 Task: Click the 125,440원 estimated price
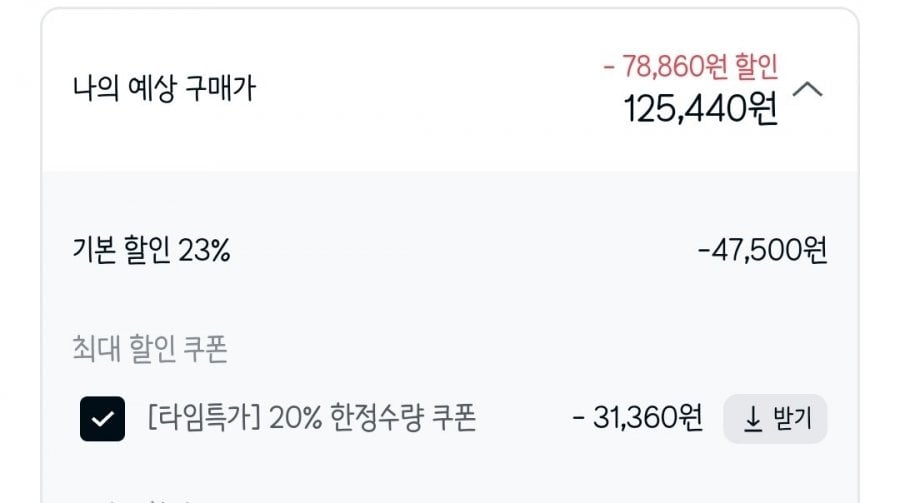(x=700, y=109)
